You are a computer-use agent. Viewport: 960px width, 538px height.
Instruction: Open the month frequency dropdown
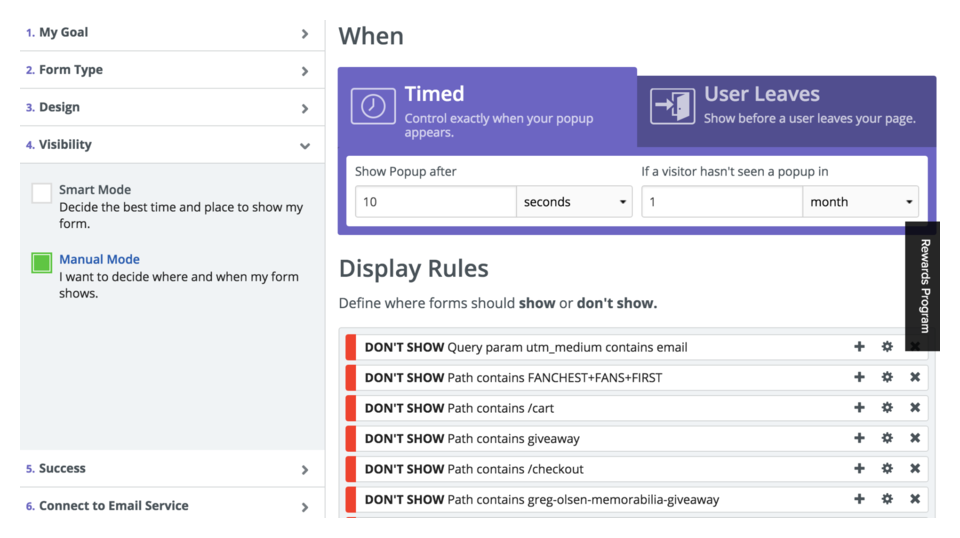point(860,202)
